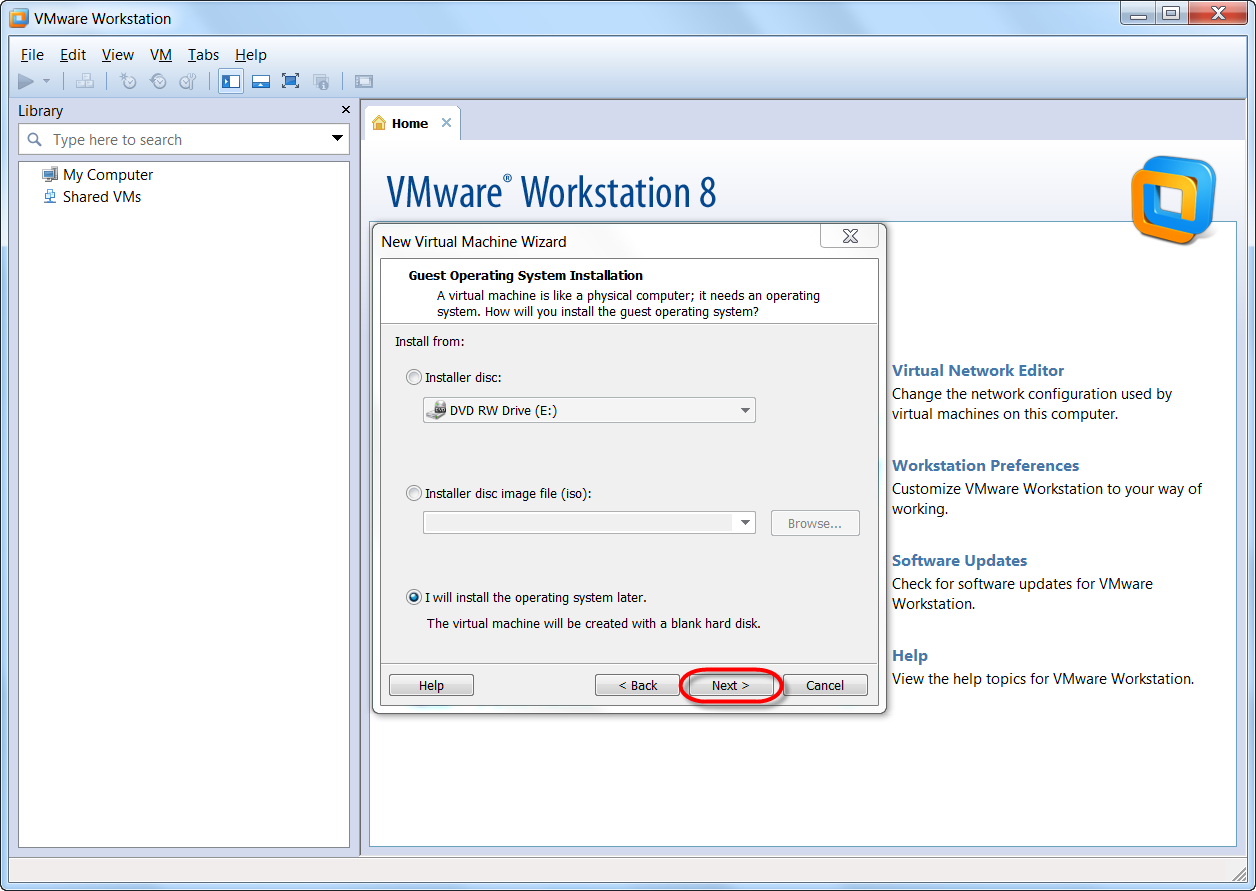1256x891 pixels.
Task: Click Send Ctrl+Alt+Del toolbar icon
Action: pyautogui.click(x=85, y=82)
